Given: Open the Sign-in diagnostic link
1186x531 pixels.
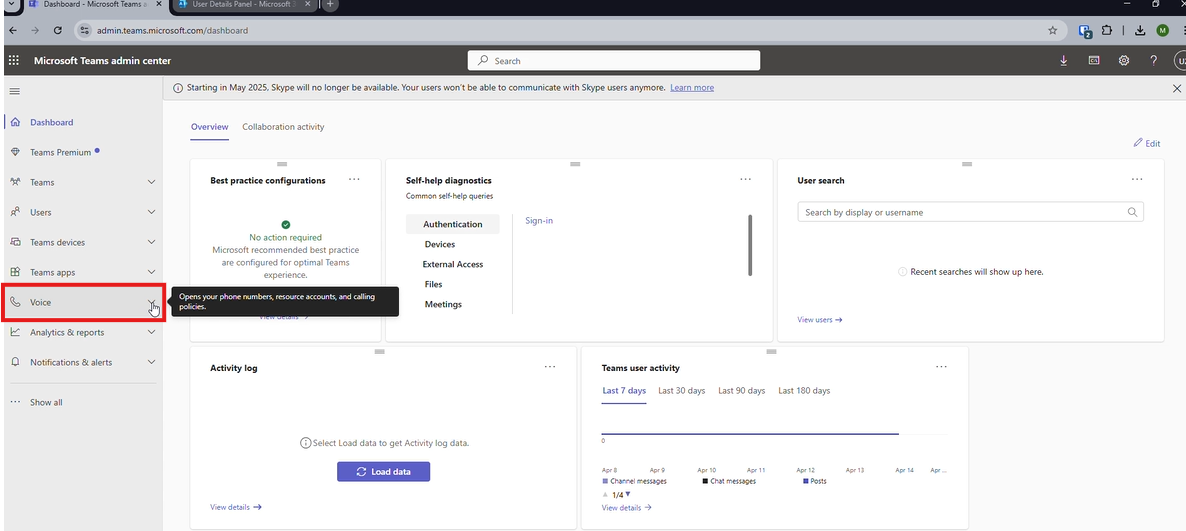Looking at the screenshot, I should (539, 221).
